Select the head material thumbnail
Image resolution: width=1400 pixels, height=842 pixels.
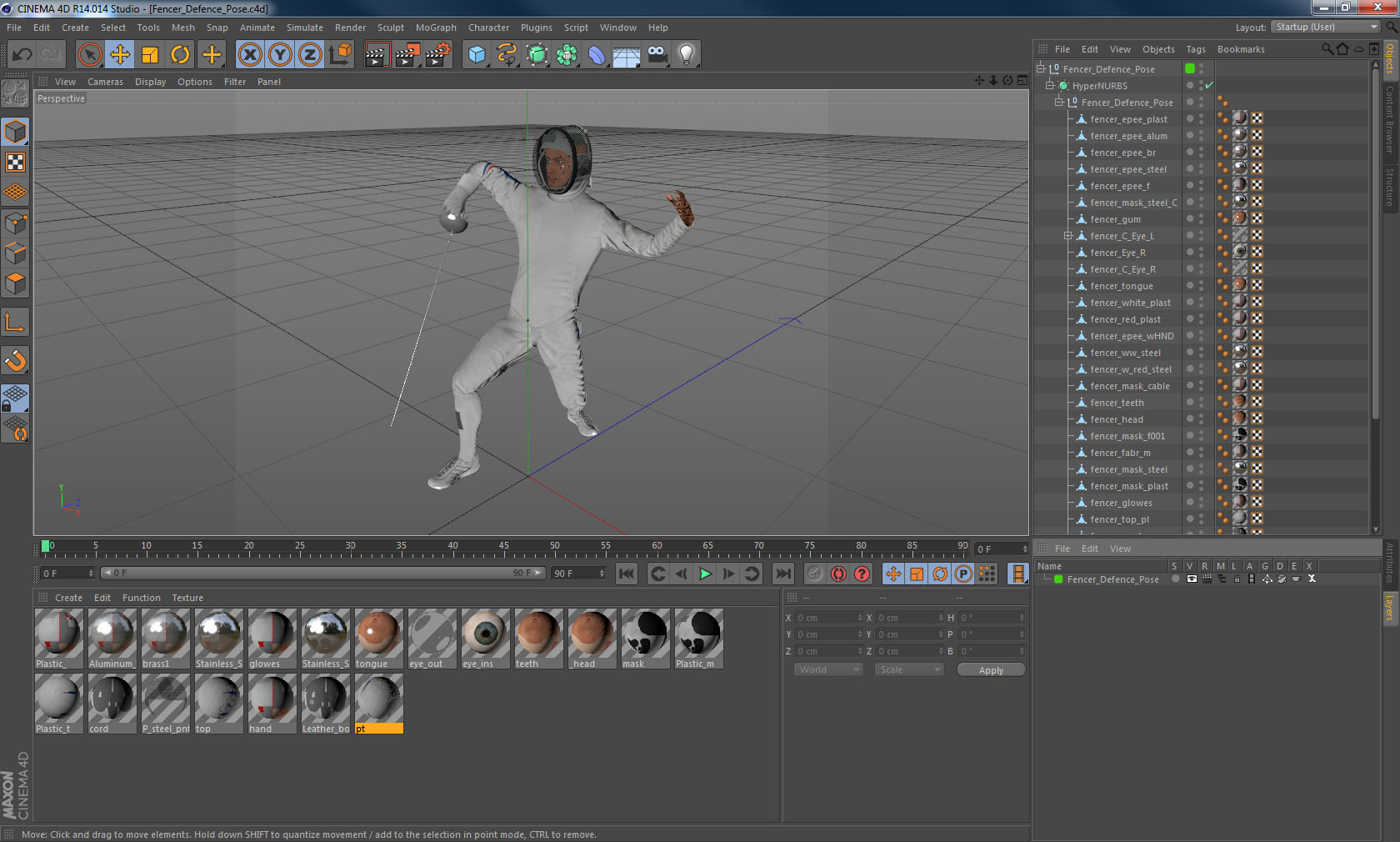[592, 638]
